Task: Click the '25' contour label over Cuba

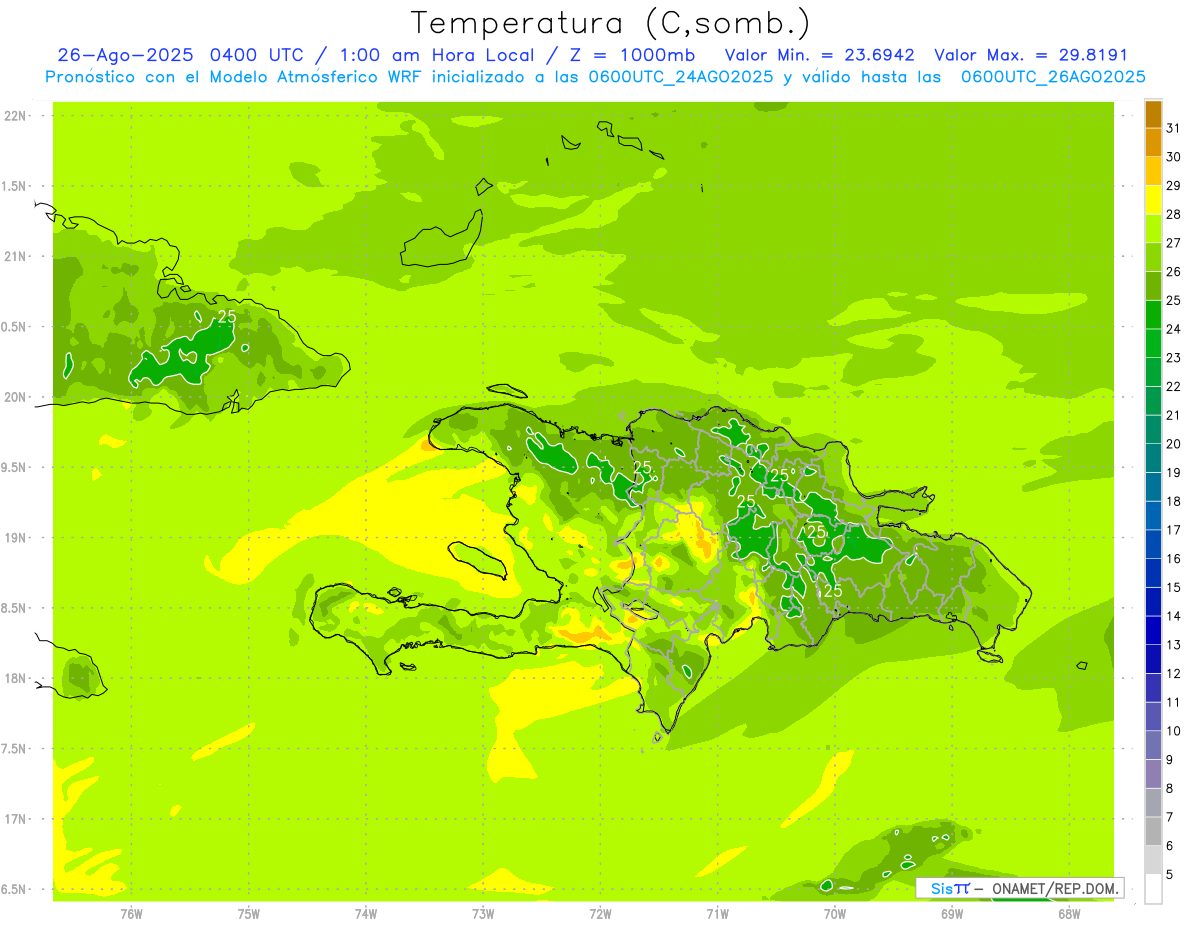Action: [227, 316]
